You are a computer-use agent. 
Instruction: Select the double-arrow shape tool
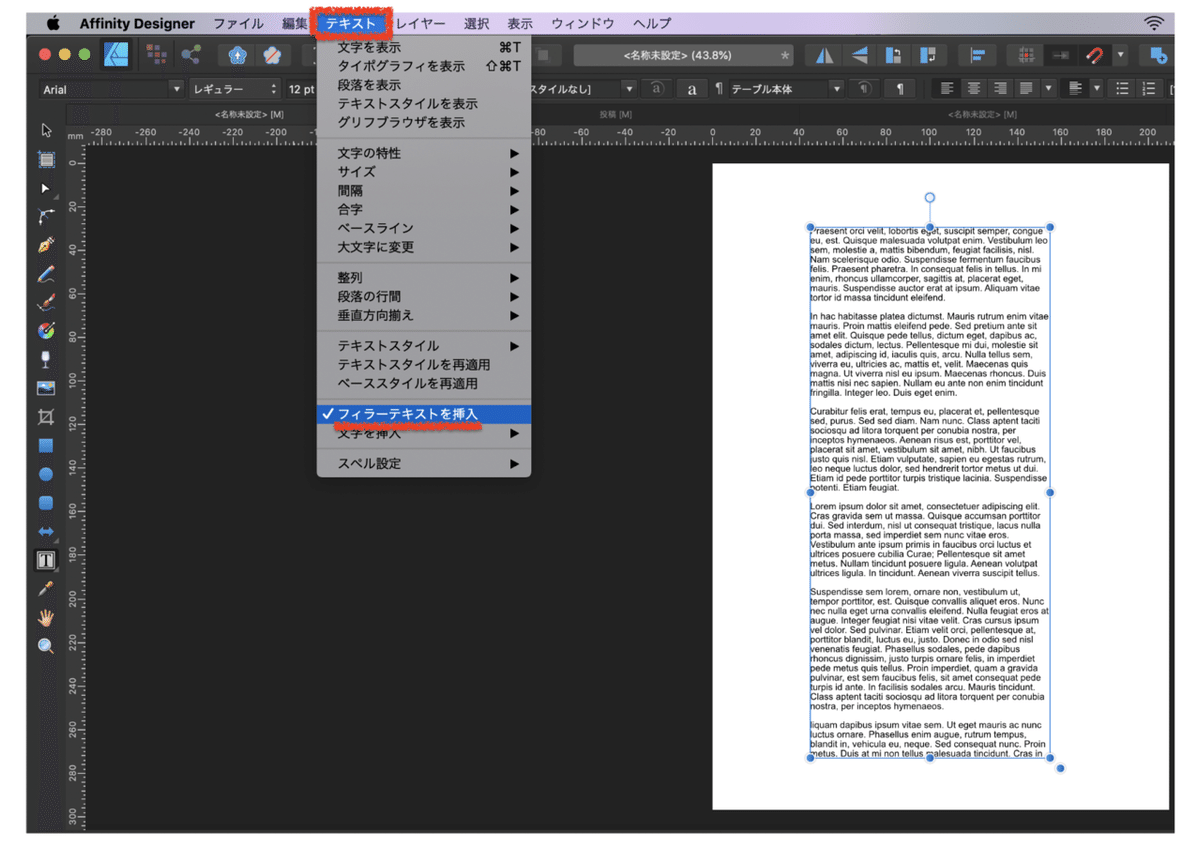46,532
